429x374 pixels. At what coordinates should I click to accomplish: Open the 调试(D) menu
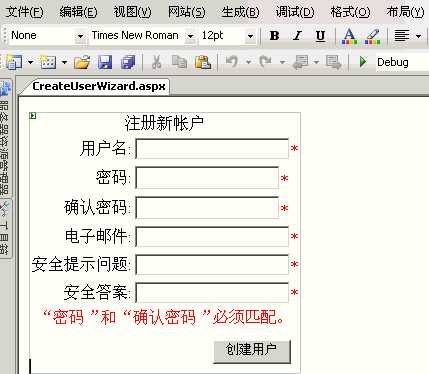295,12
